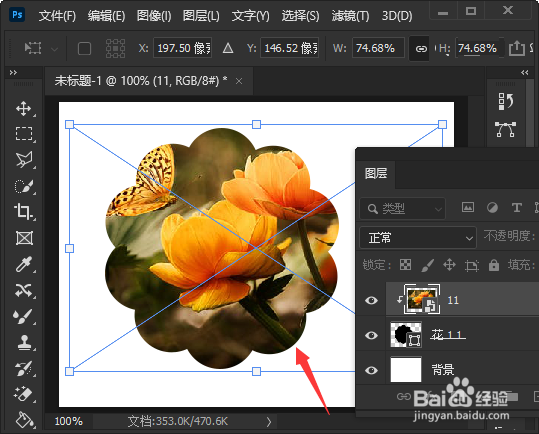Expand the collapsed toolbar double arrows
The width and height of the screenshot is (539, 434).
(x=13, y=72)
